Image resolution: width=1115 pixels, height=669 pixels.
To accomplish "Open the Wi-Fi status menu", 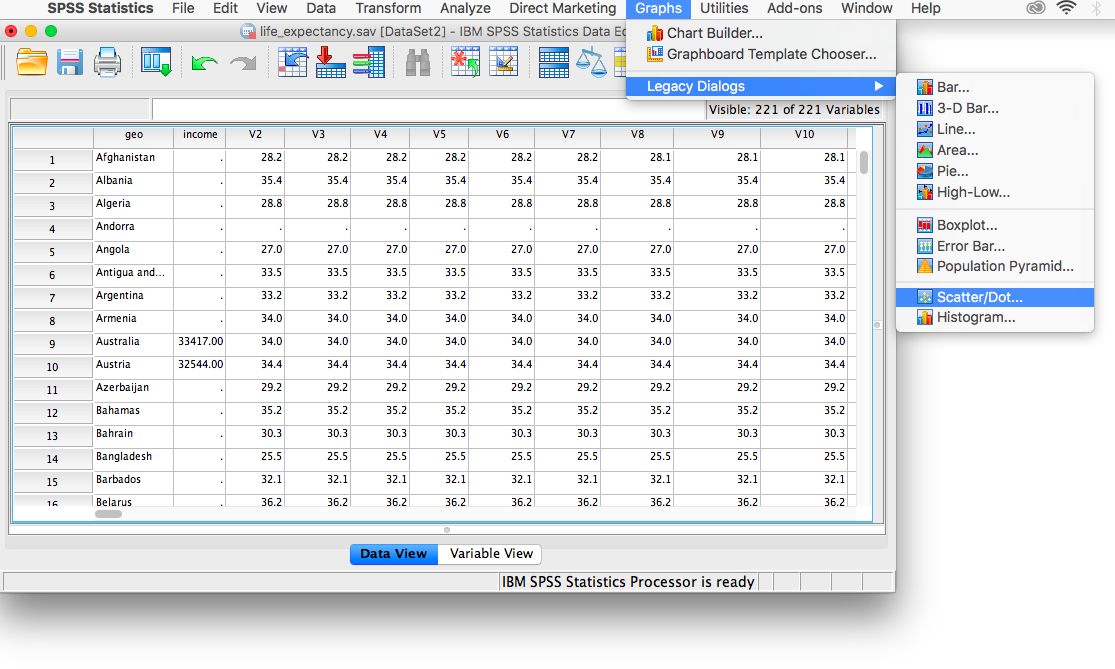I will tap(1066, 8).
